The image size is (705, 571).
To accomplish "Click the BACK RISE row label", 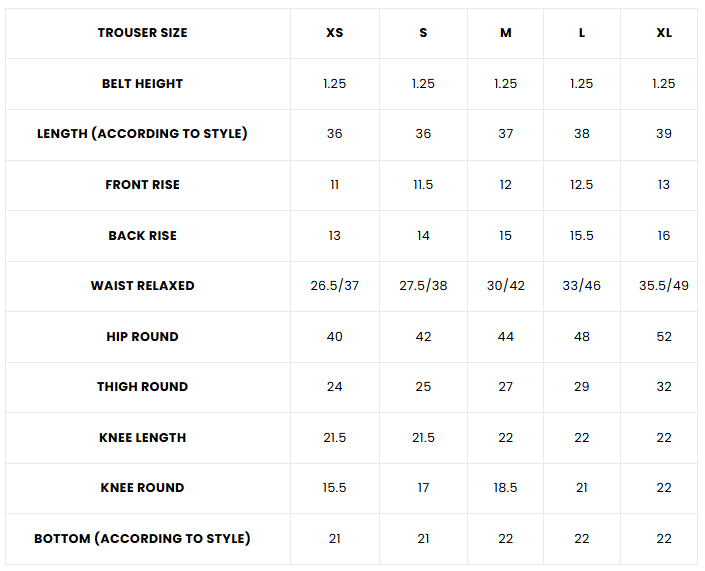I will tap(142, 236).
